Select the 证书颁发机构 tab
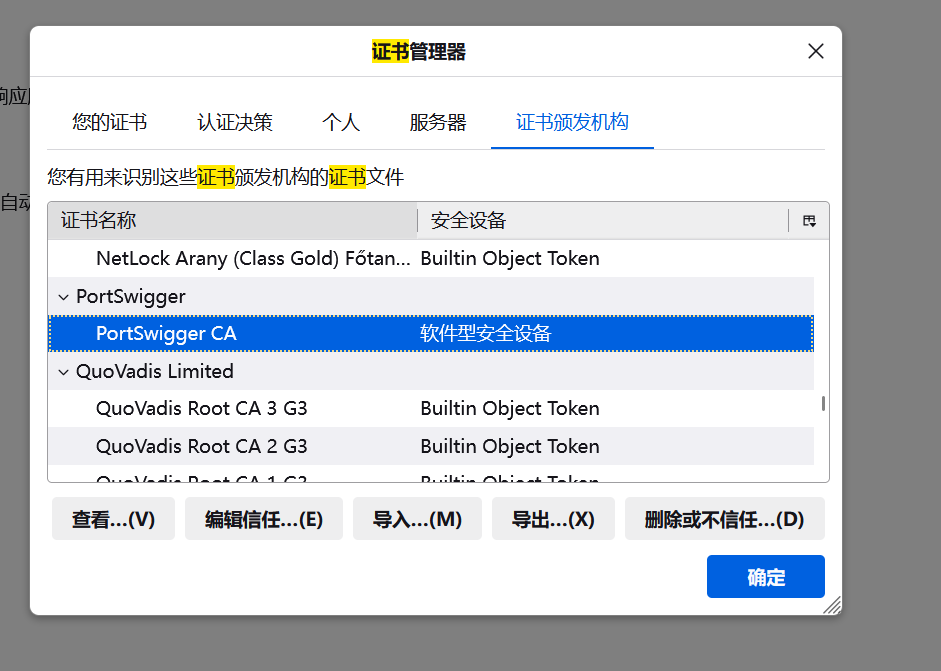The width and height of the screenshot is (941, 671). 572,122
